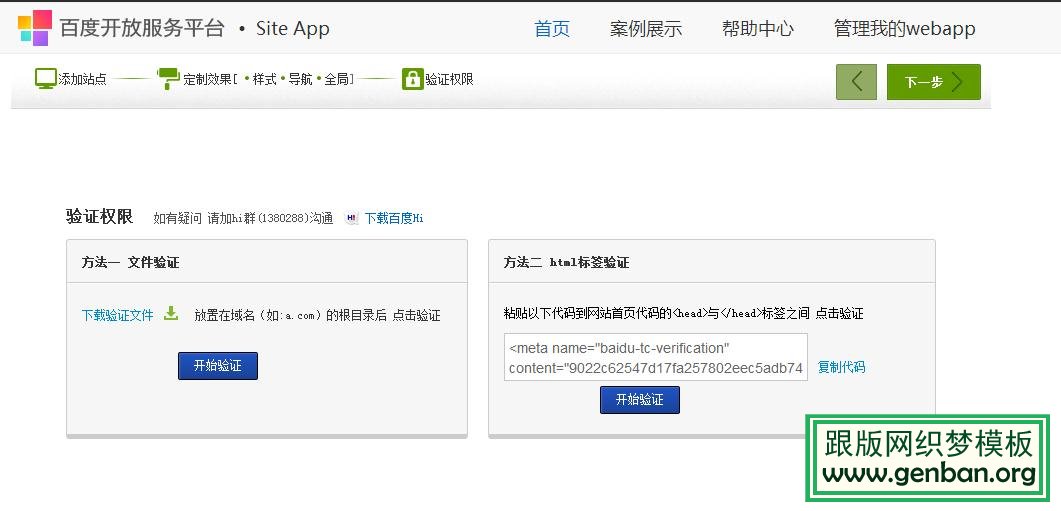Image resolution: width=1061 pixels, height=511 pixels.
Task: Click the green download arrow icon
Action: tap(171, 313)
